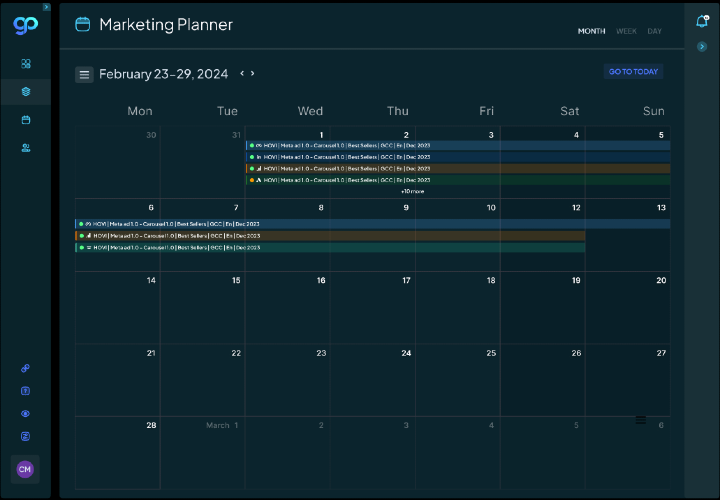Expand the left sidebar with top arrow

[46, 7]
